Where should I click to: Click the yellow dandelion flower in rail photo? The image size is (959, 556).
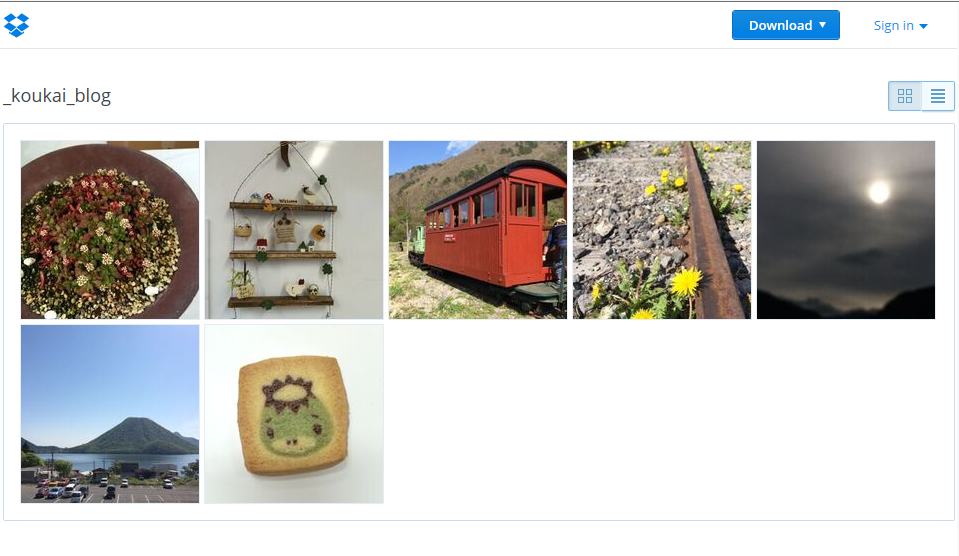pos(686,283)
